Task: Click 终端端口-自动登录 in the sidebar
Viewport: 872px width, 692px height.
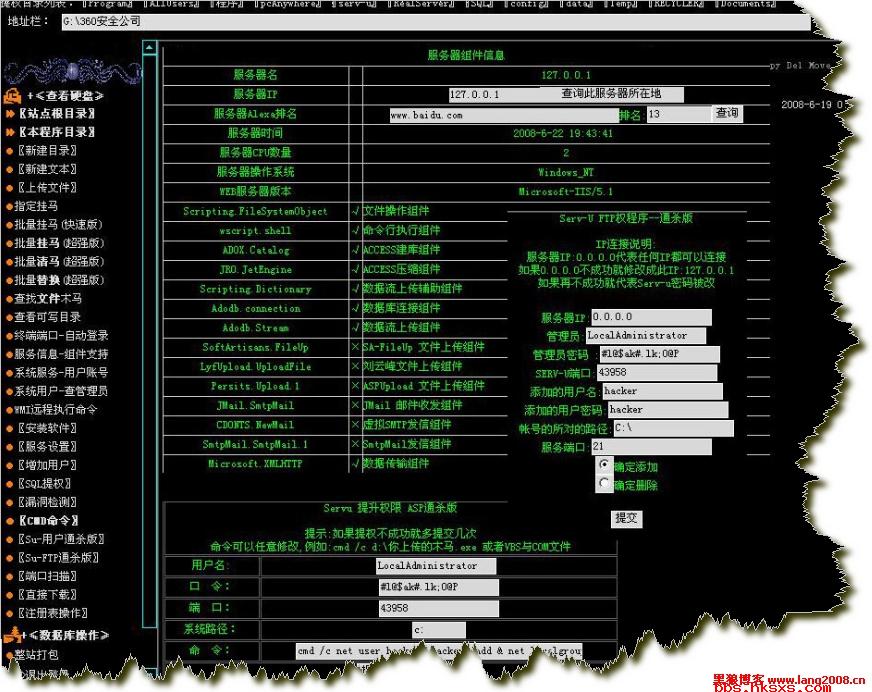Action: [x=61, y=335]
